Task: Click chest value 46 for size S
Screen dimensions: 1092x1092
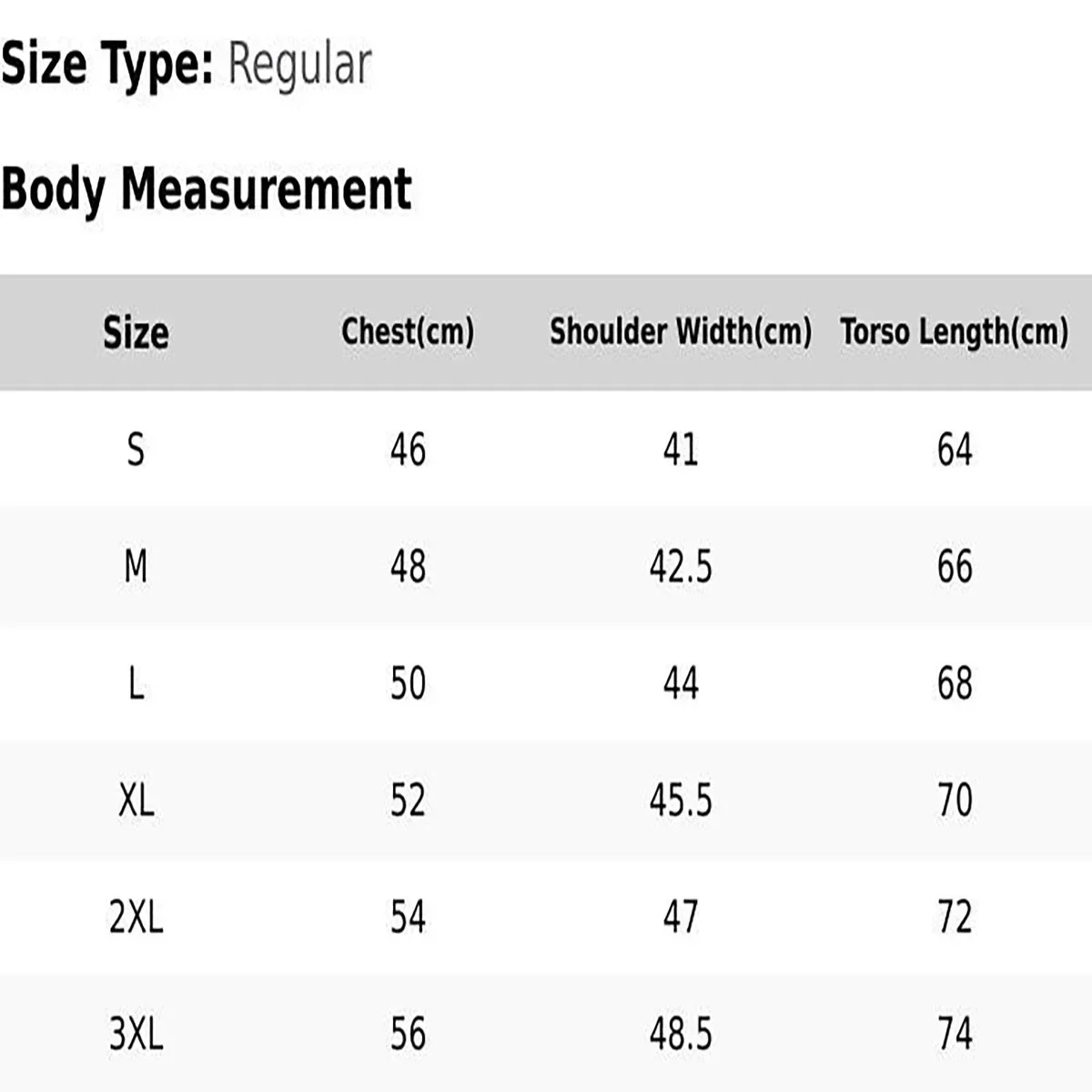Action: pos(408,450)
